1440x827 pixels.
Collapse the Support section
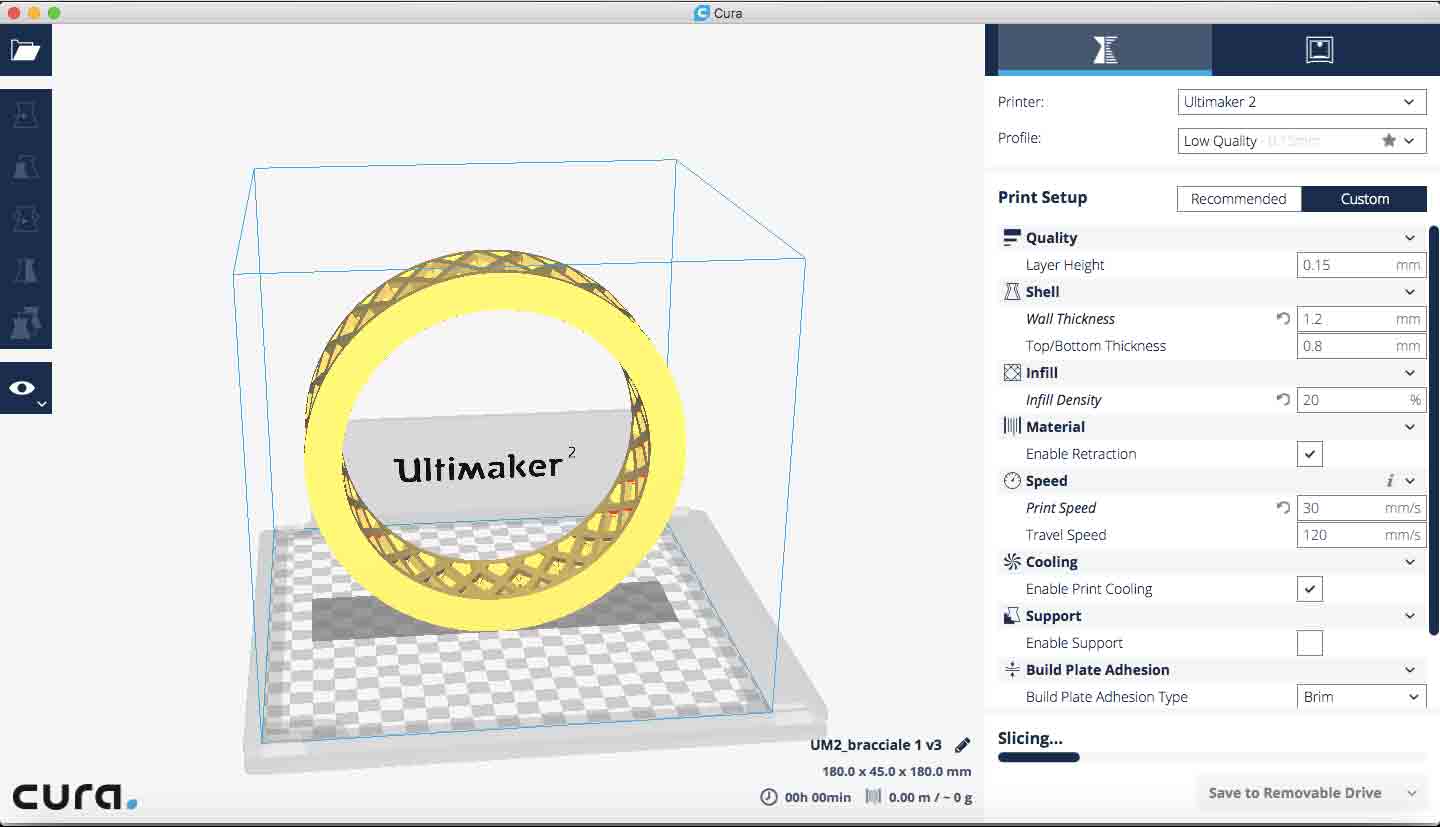click(x=1409, y=616)
